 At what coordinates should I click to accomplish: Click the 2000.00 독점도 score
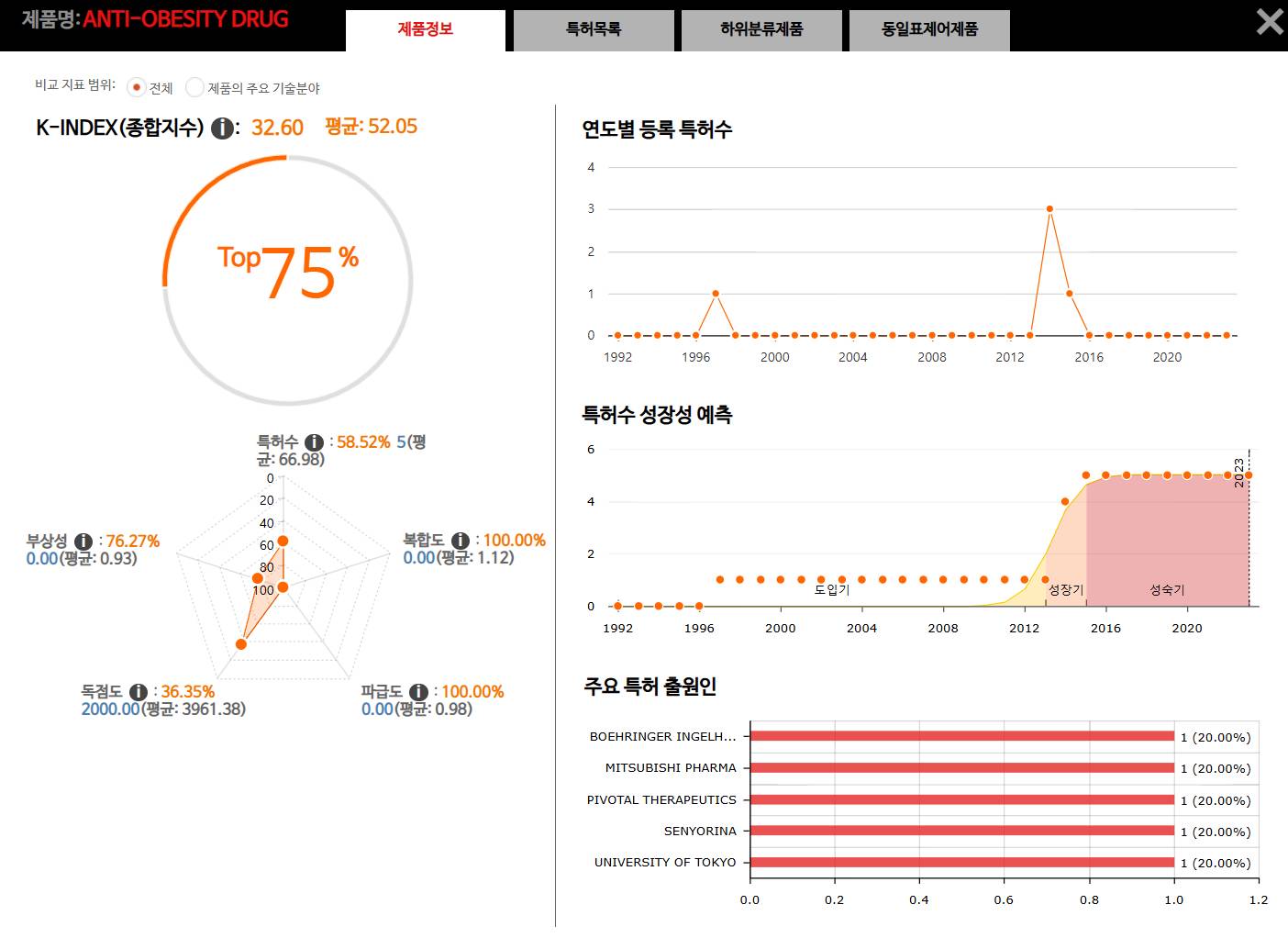coord(110,709)
